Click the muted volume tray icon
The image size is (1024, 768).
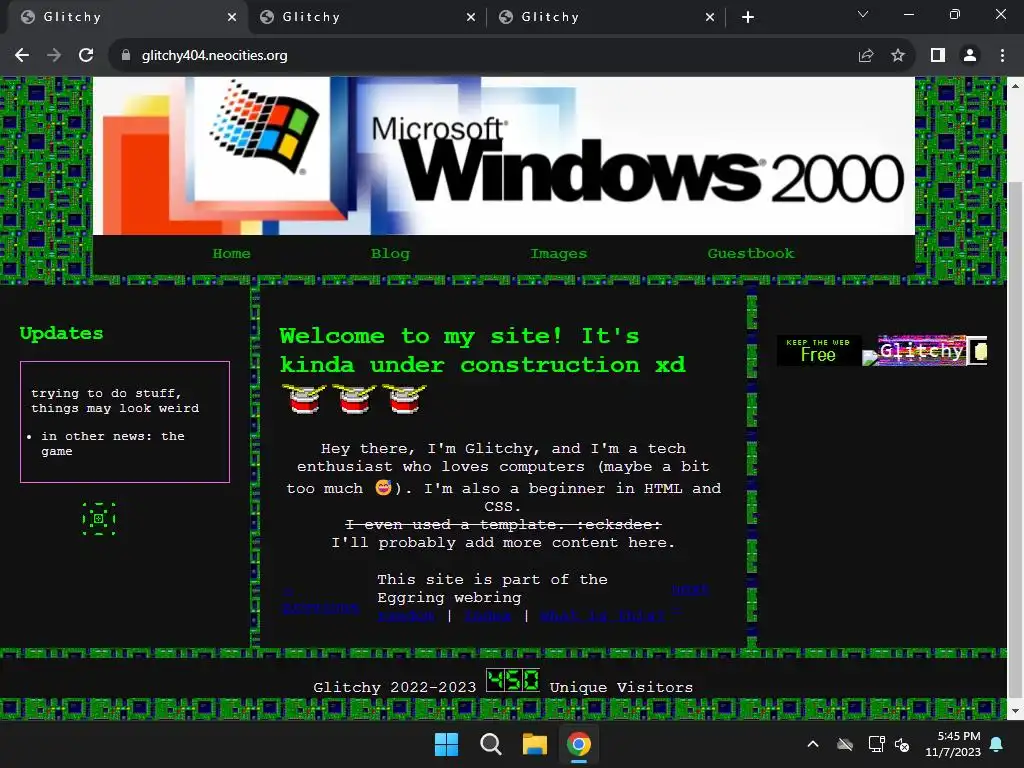pyautogui.click(x=902, y=744)
